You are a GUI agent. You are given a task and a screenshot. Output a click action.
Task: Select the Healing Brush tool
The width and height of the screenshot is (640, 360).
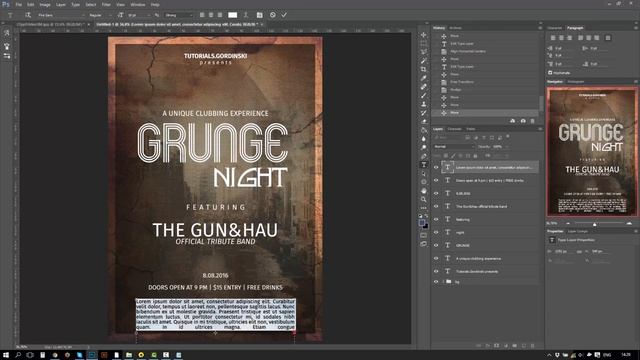(x=424, y=87)
